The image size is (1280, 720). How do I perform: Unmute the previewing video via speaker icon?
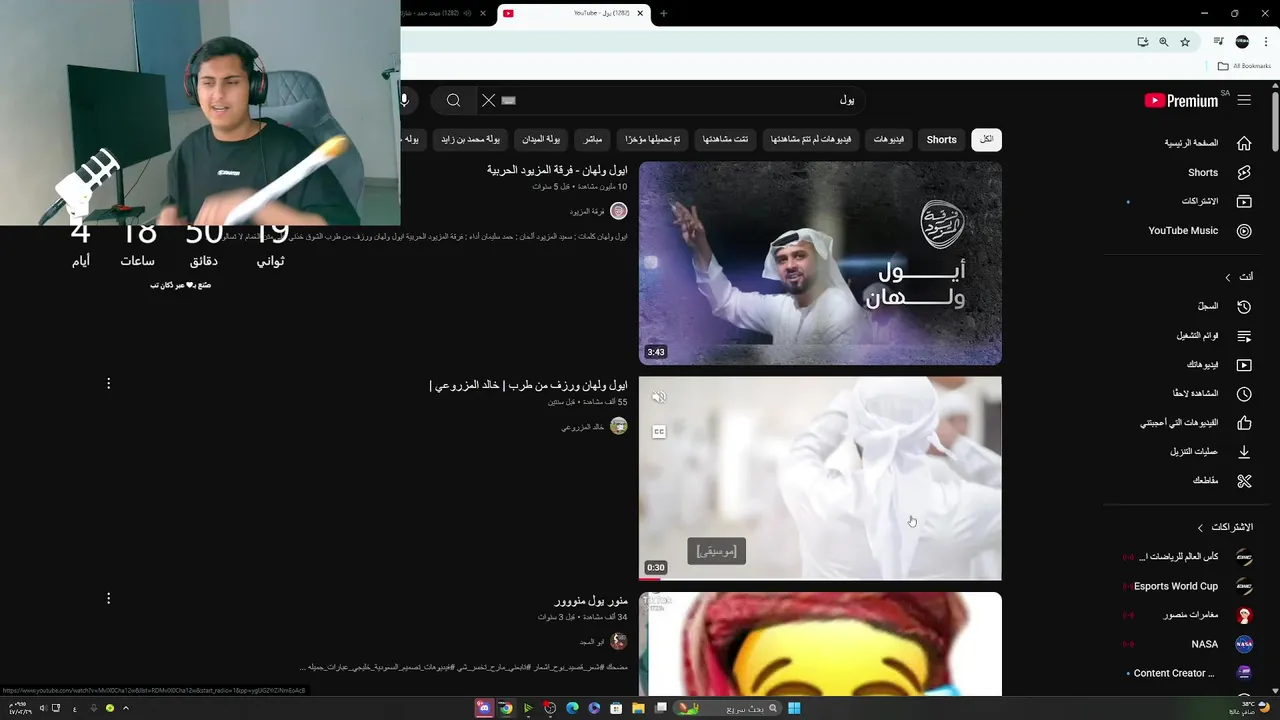pyautogui.click(x=659, y=397)
